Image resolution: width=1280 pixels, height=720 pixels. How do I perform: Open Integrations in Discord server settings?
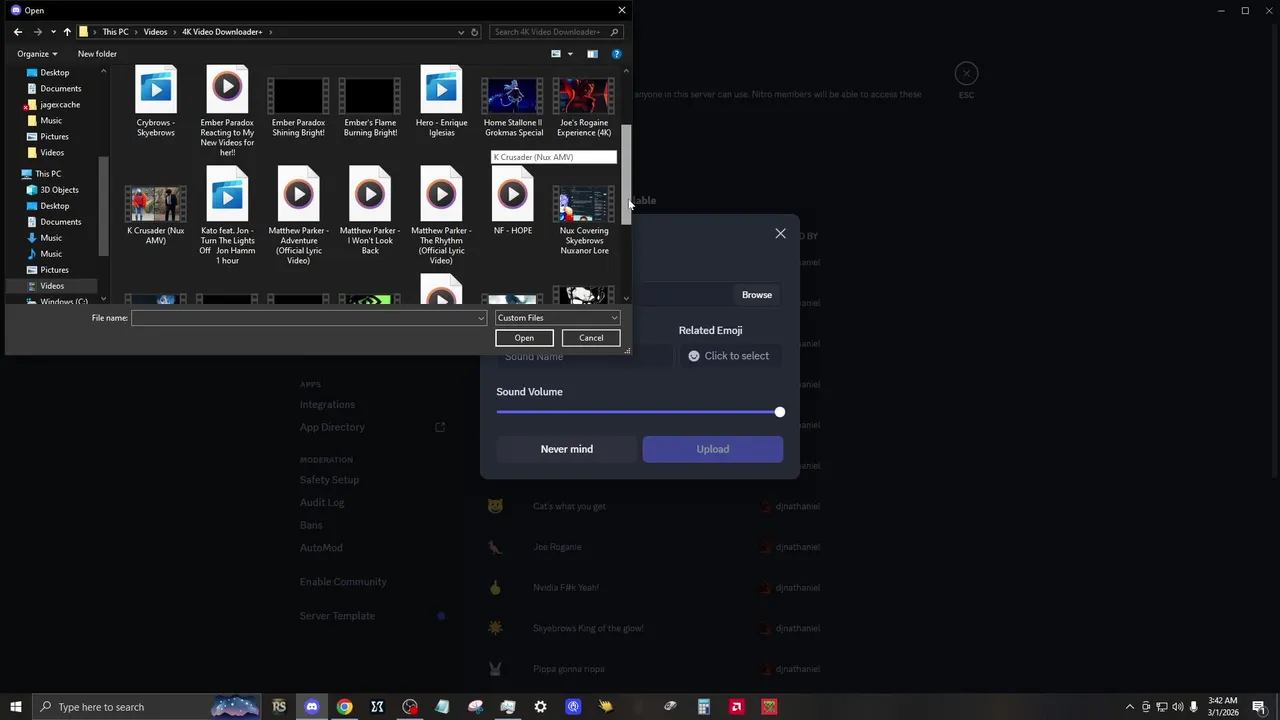[327, 404]
